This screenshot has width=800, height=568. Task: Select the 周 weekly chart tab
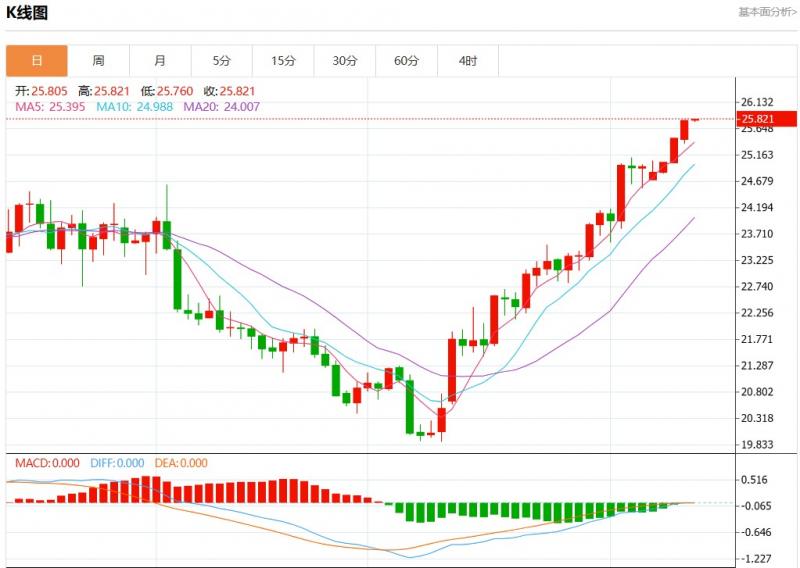[x=98, y=61]
